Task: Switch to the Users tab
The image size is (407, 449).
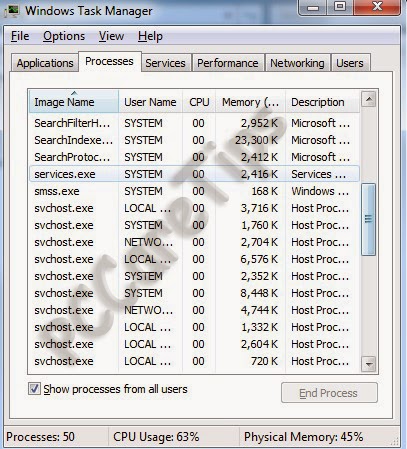Action: coord(350,63)
